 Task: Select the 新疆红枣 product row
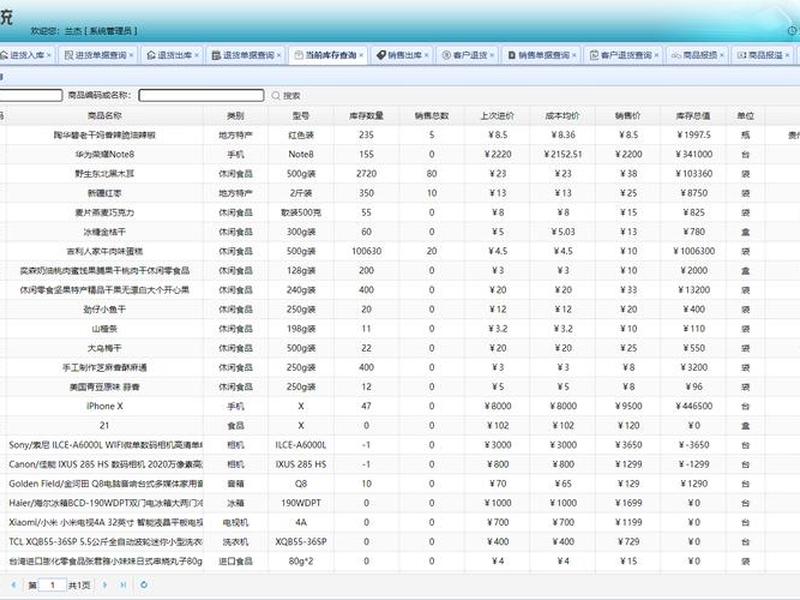tap(400, 193)
